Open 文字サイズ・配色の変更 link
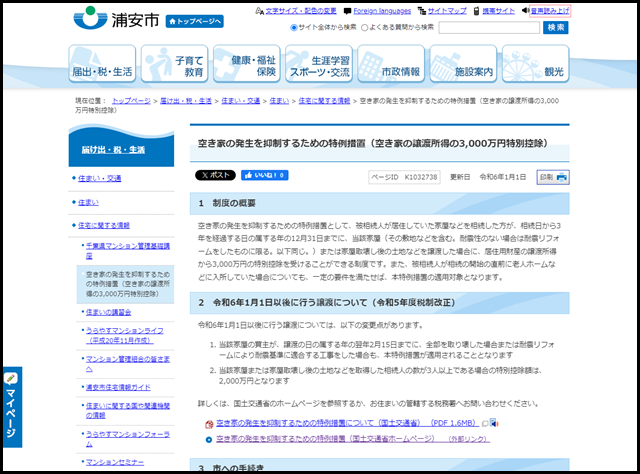This screenshot has width=640, height=474. pos(301,11)
